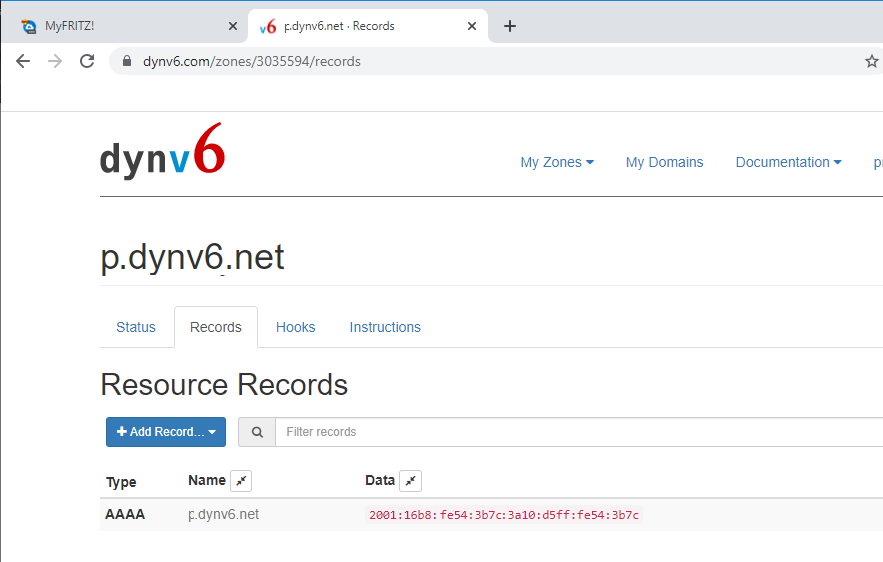
Task: Close the p.dynv6.net Records browser tab
Action: 472,26
